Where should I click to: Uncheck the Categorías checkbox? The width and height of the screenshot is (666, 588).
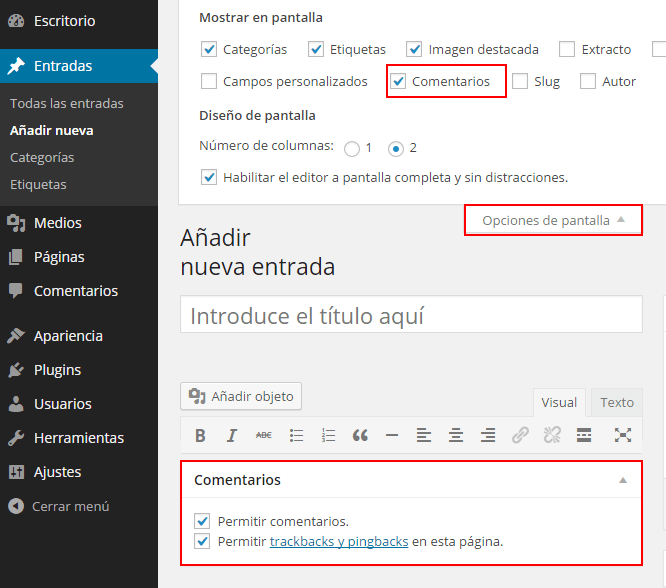209,49
